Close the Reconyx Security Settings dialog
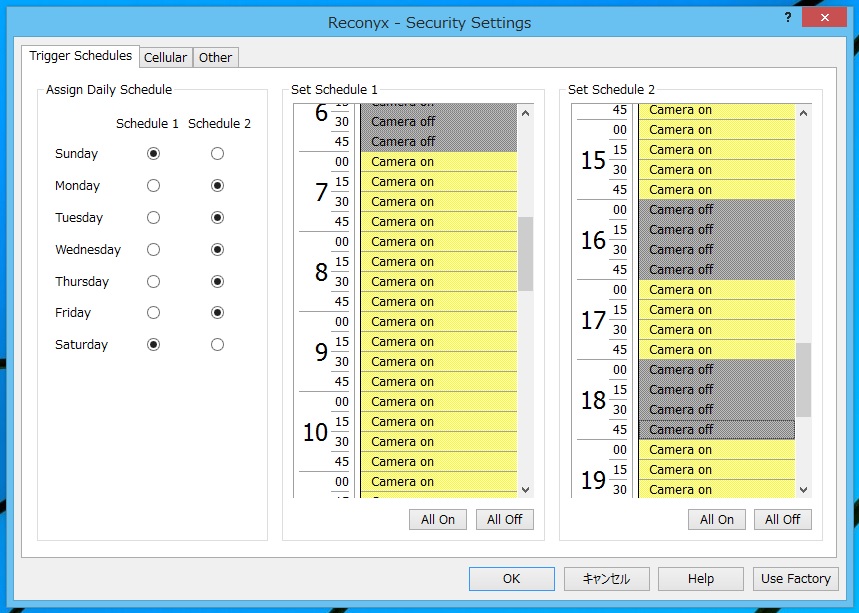Screen dimensions: 859x613 point(824,18)
